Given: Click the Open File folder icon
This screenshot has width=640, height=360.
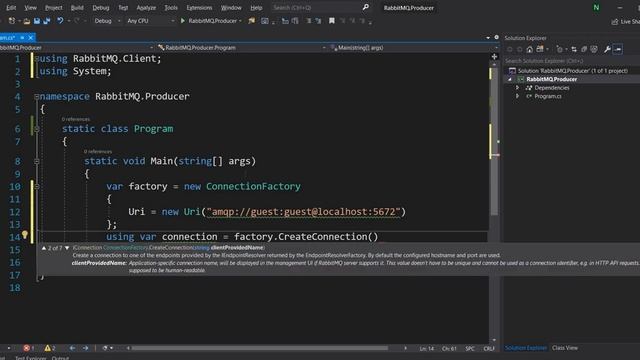Looking at the screenshot, I should [27, 21].
